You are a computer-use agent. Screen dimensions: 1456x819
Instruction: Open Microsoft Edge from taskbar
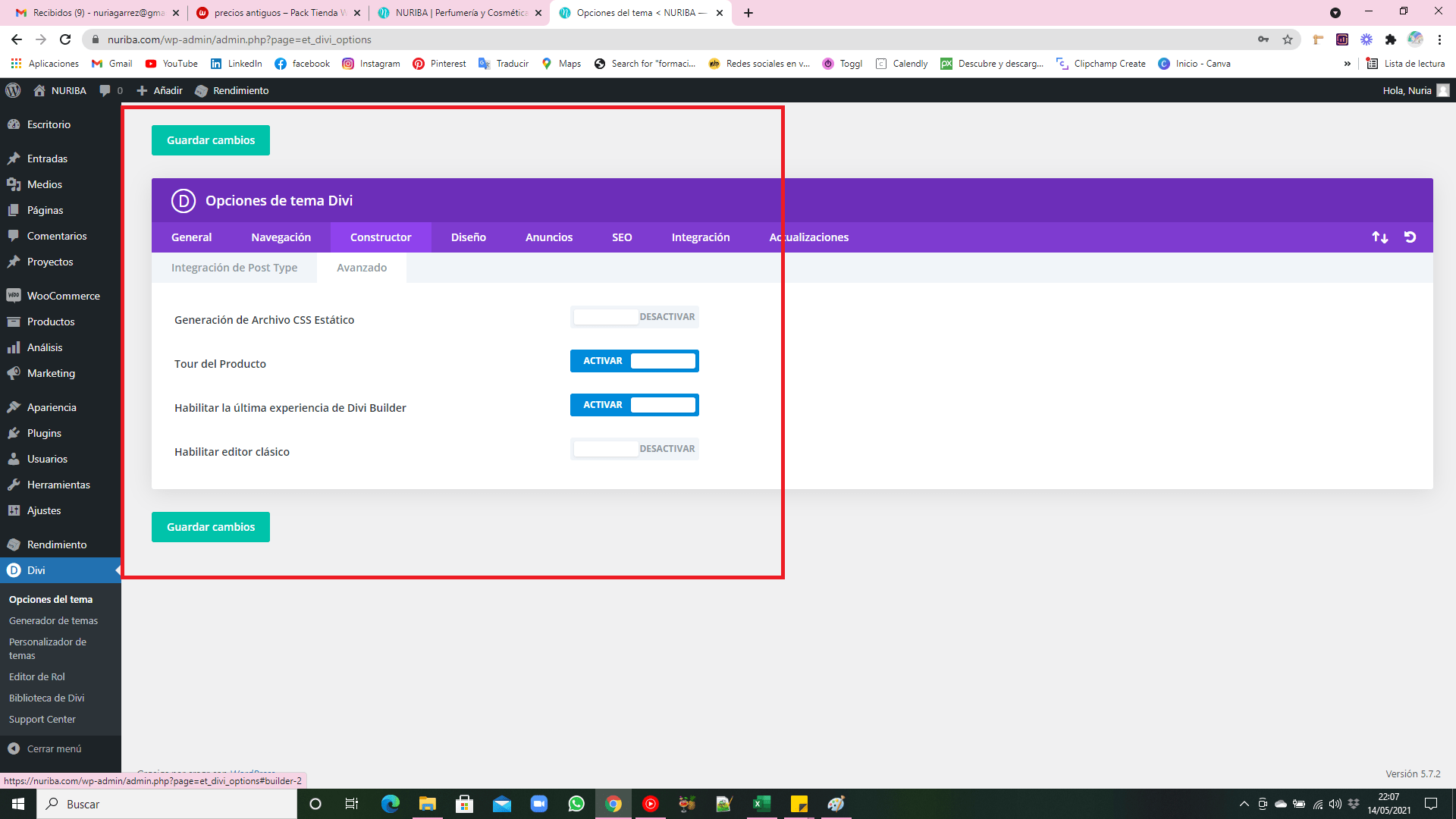[391, 804]
